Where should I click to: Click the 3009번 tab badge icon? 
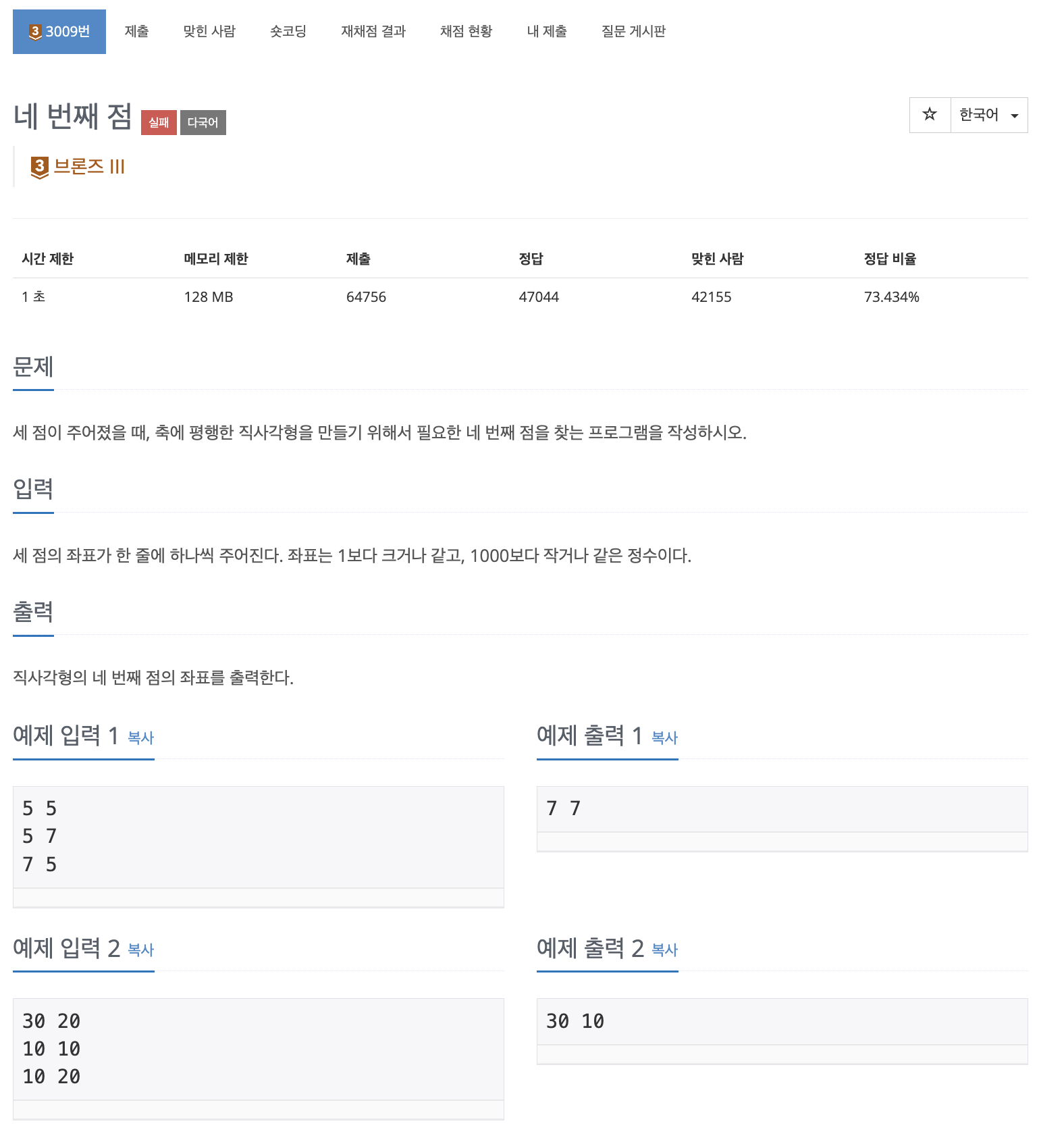pyautogui.click(x=35, y=32)
